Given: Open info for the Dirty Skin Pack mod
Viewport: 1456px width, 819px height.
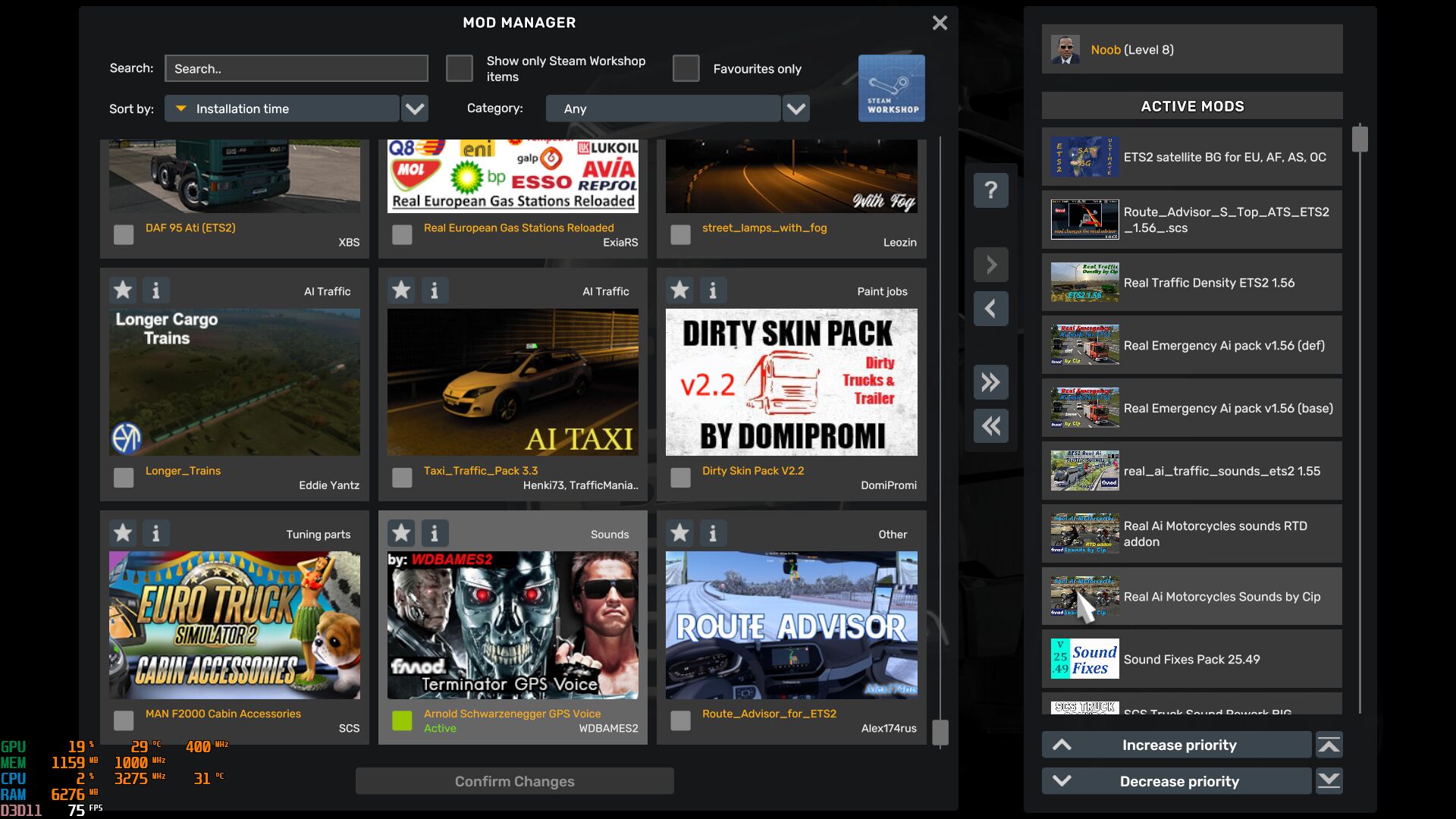Looking at the screenshot, I should click(712, 290).
